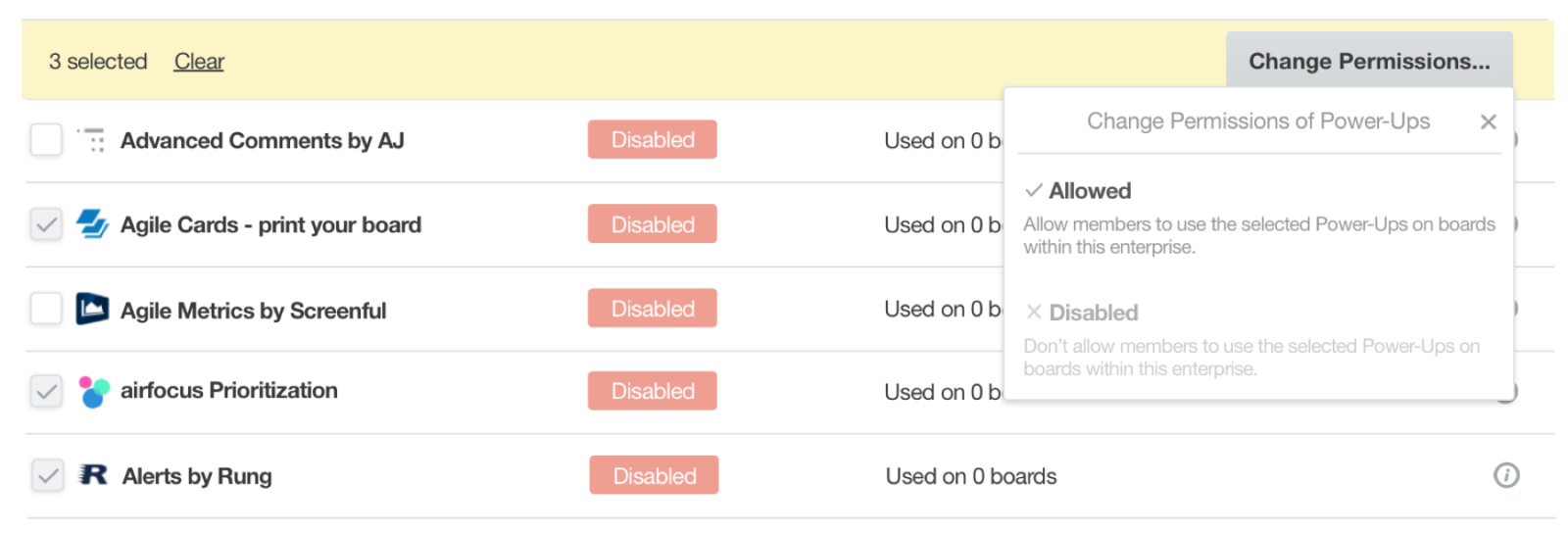Click the airfocus Prioritization icon
Viewport: 1568px width, 533px height.
click(x=94, y=392)
